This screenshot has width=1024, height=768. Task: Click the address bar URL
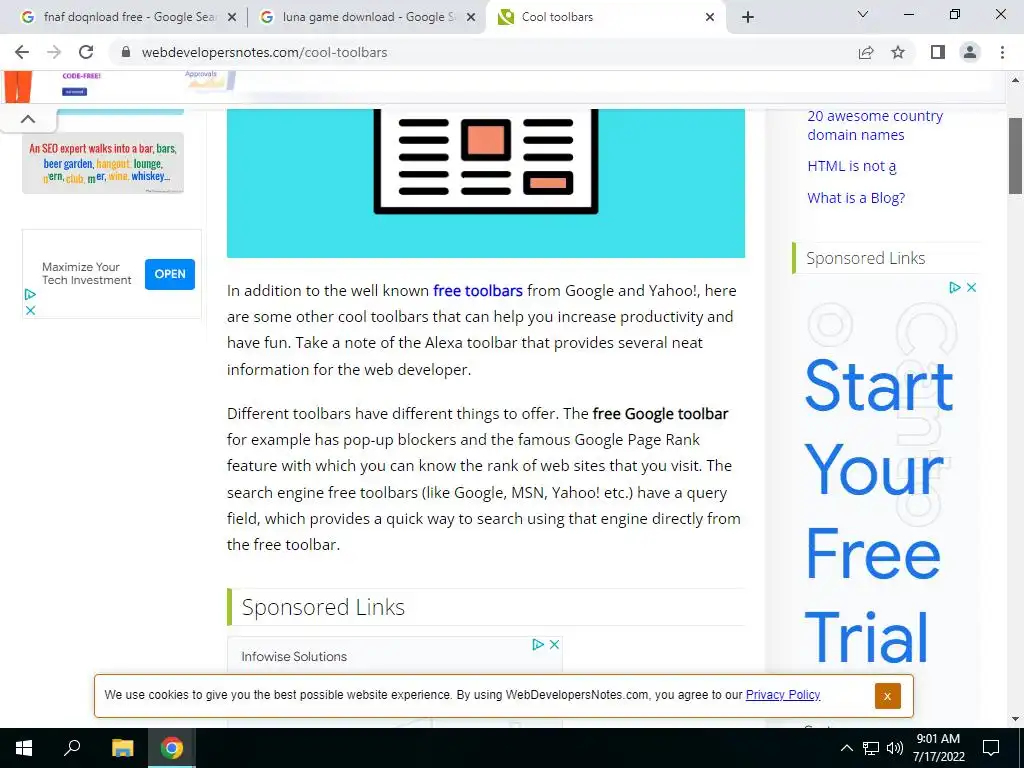point(264,52)
